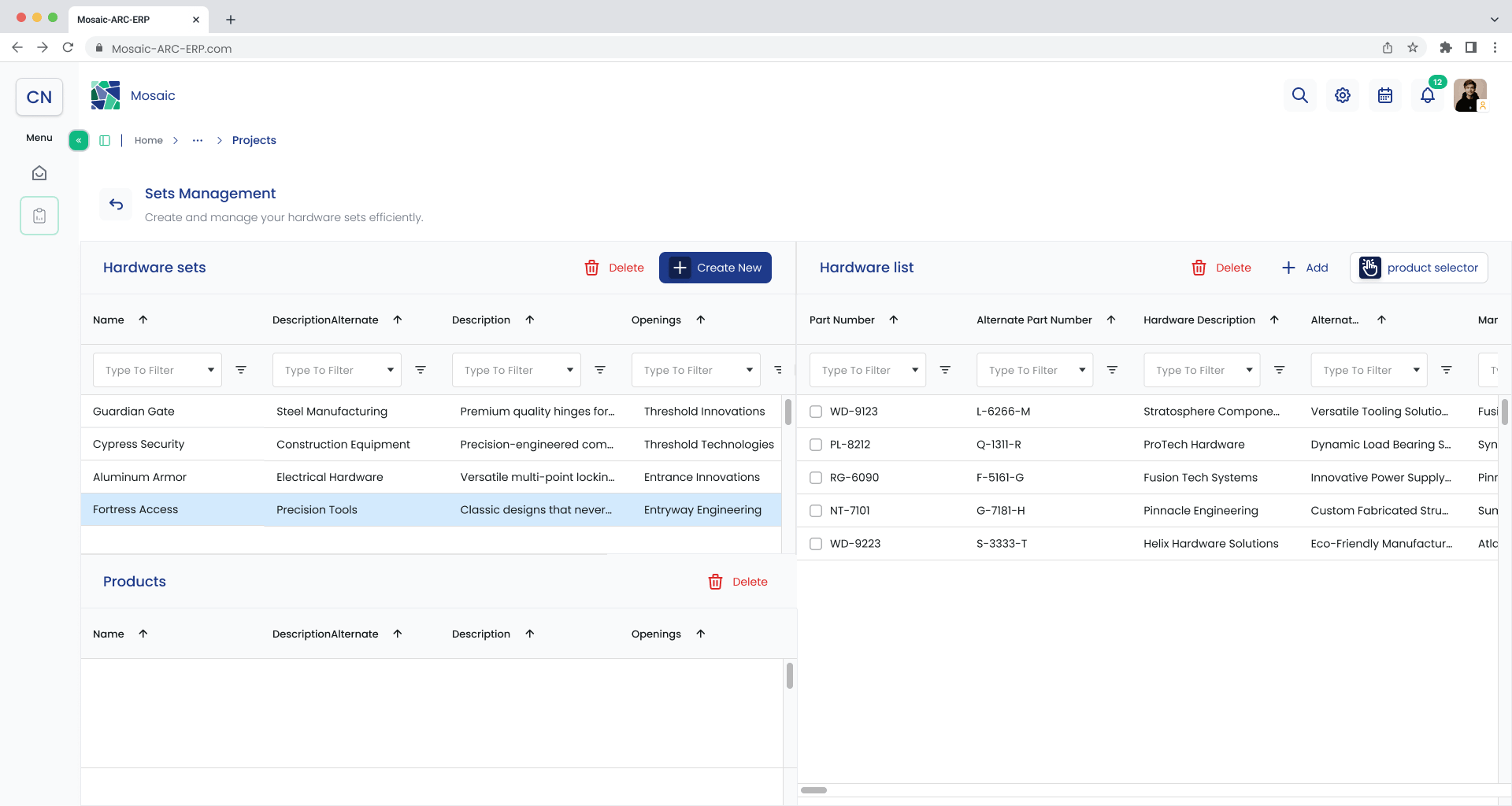This screenshot has height=806, width=1512.
Task: Click Create New button
Action: tap(715, 268)
